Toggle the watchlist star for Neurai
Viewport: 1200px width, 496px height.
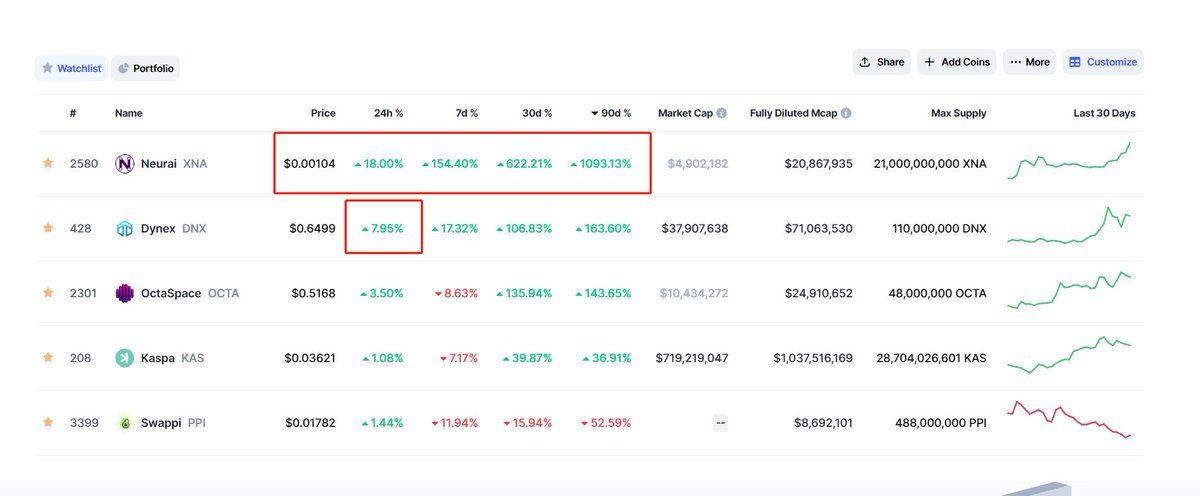(47, 163)
